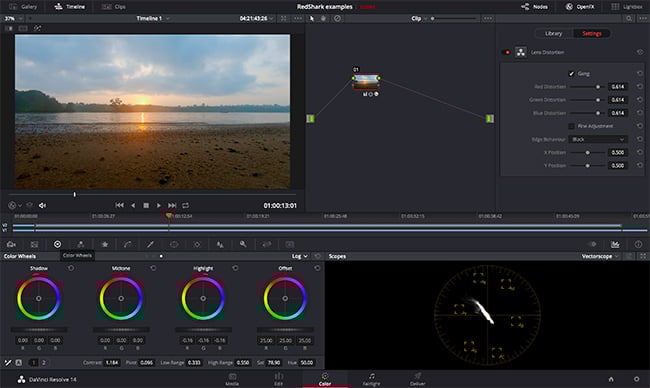Toggle the OpenFX panel button

tap(580, 7)
